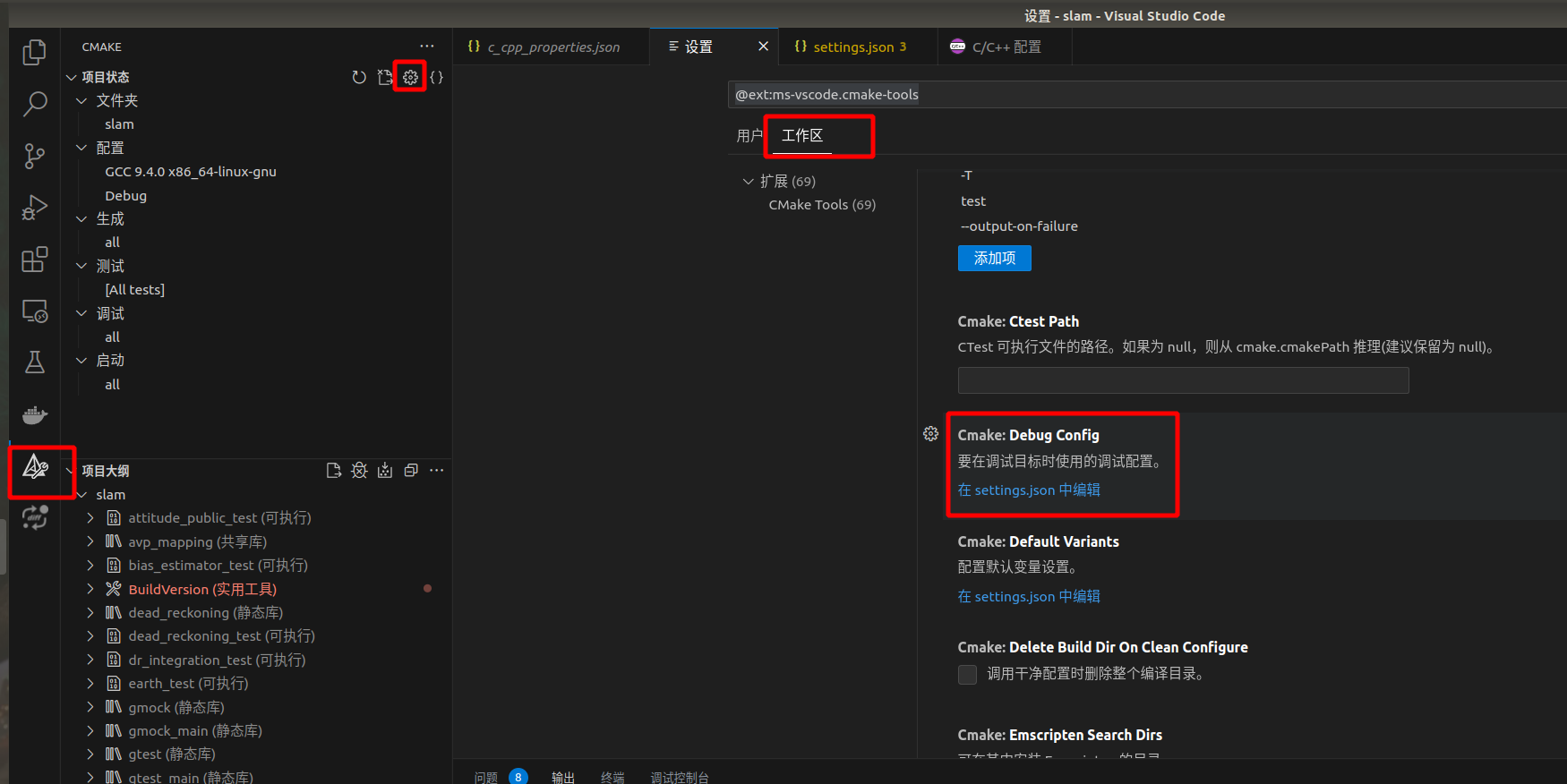Open the Extensions view
The height and width of the screenshot is (784, 1567).
(34, 260)
